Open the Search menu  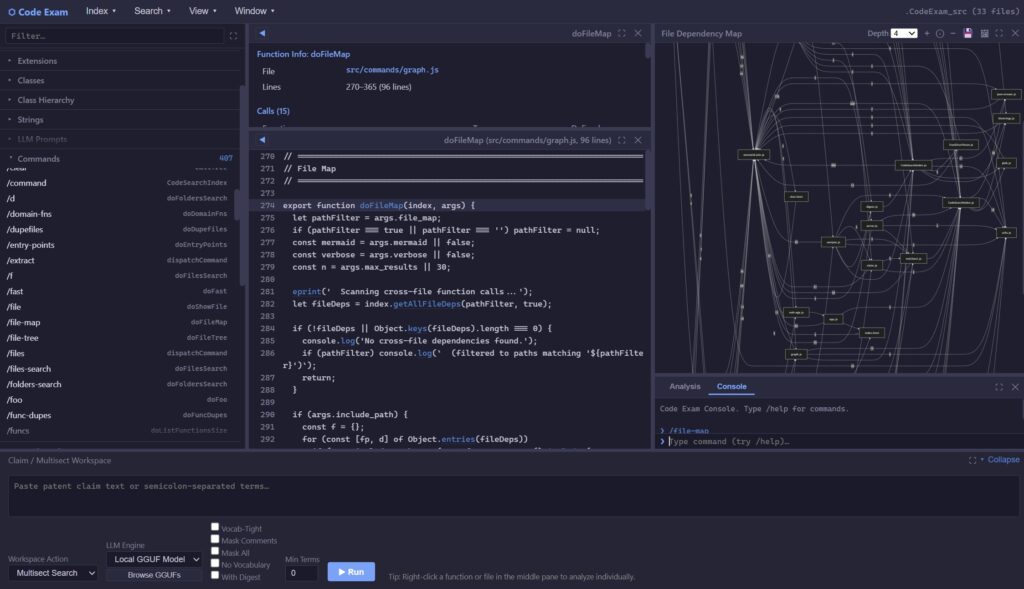152,11
